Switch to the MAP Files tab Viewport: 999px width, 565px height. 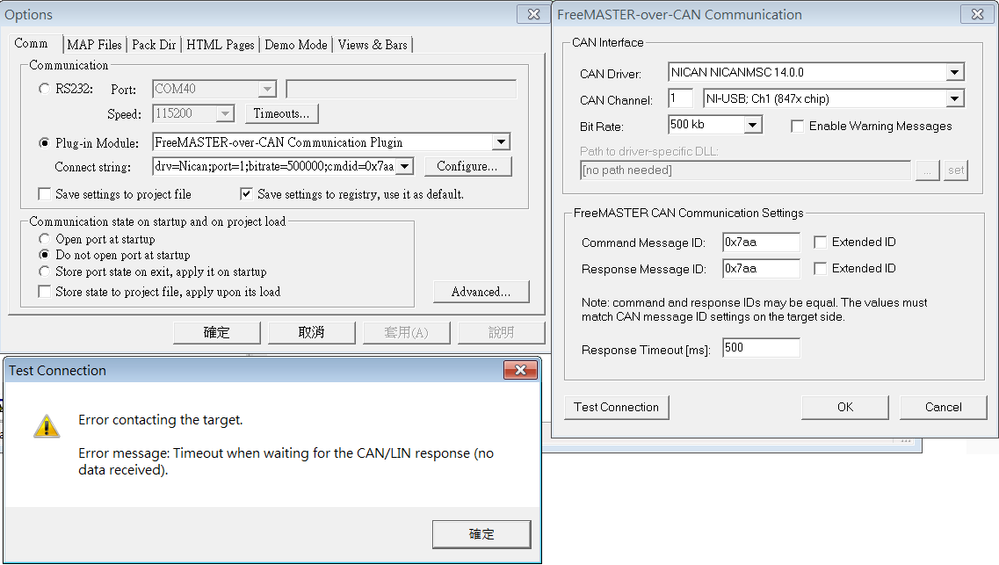[x=94, y=45]
